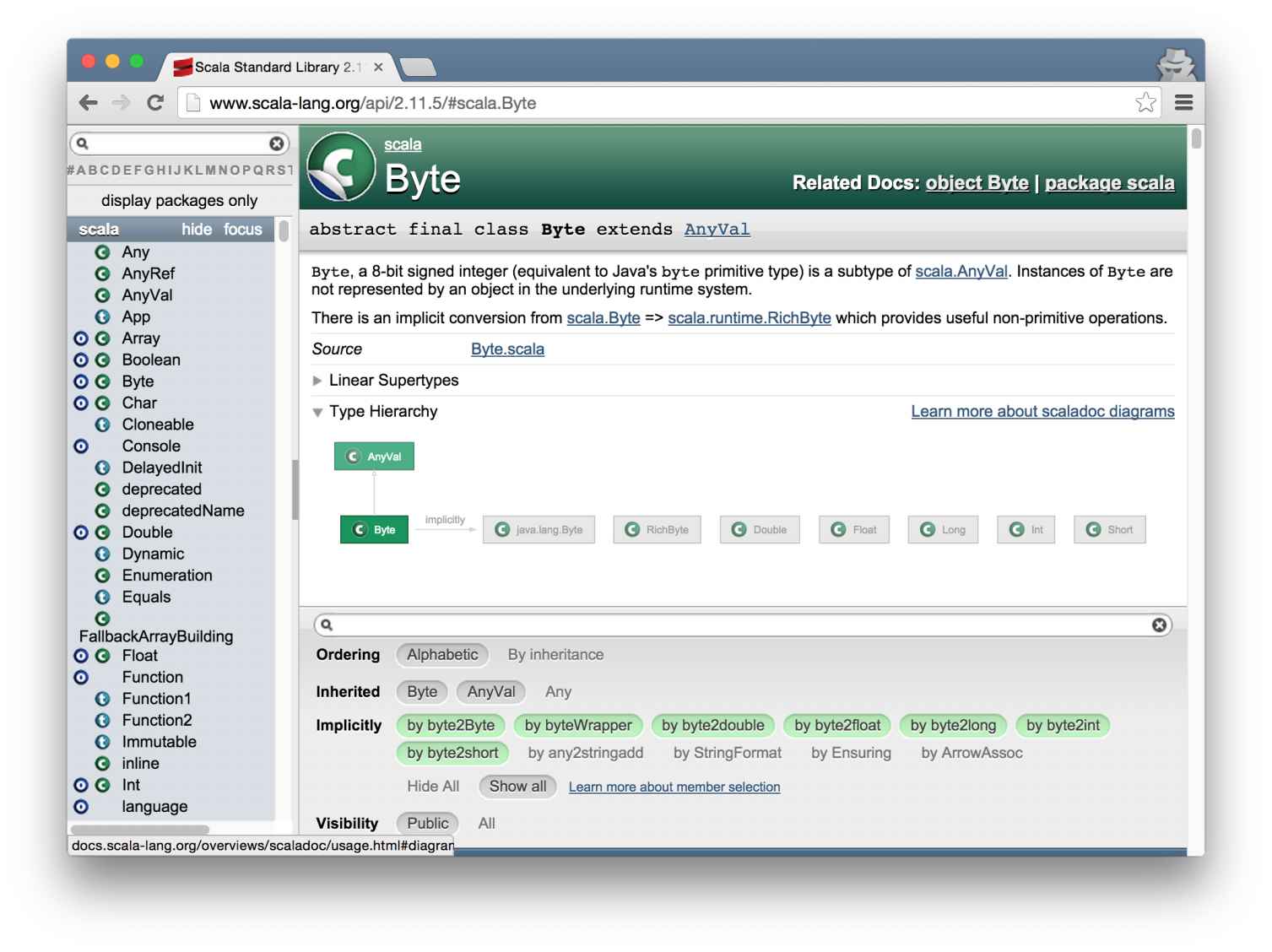Image resolution: width=1272 pixels, height=952 pixels.
Task: Open Learn more about scaladoc diagrams
Action: tap(1042, 412)
